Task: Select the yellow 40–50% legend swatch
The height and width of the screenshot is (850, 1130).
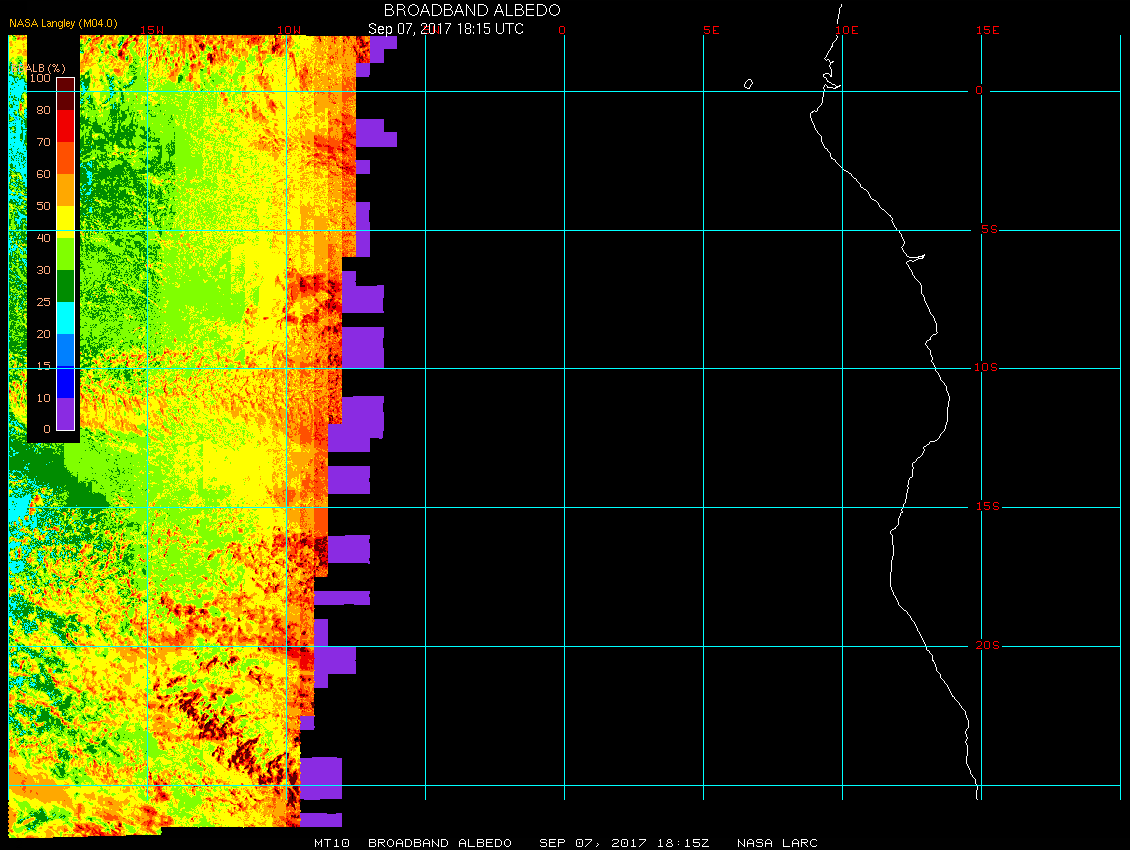Action: (65, 221)
